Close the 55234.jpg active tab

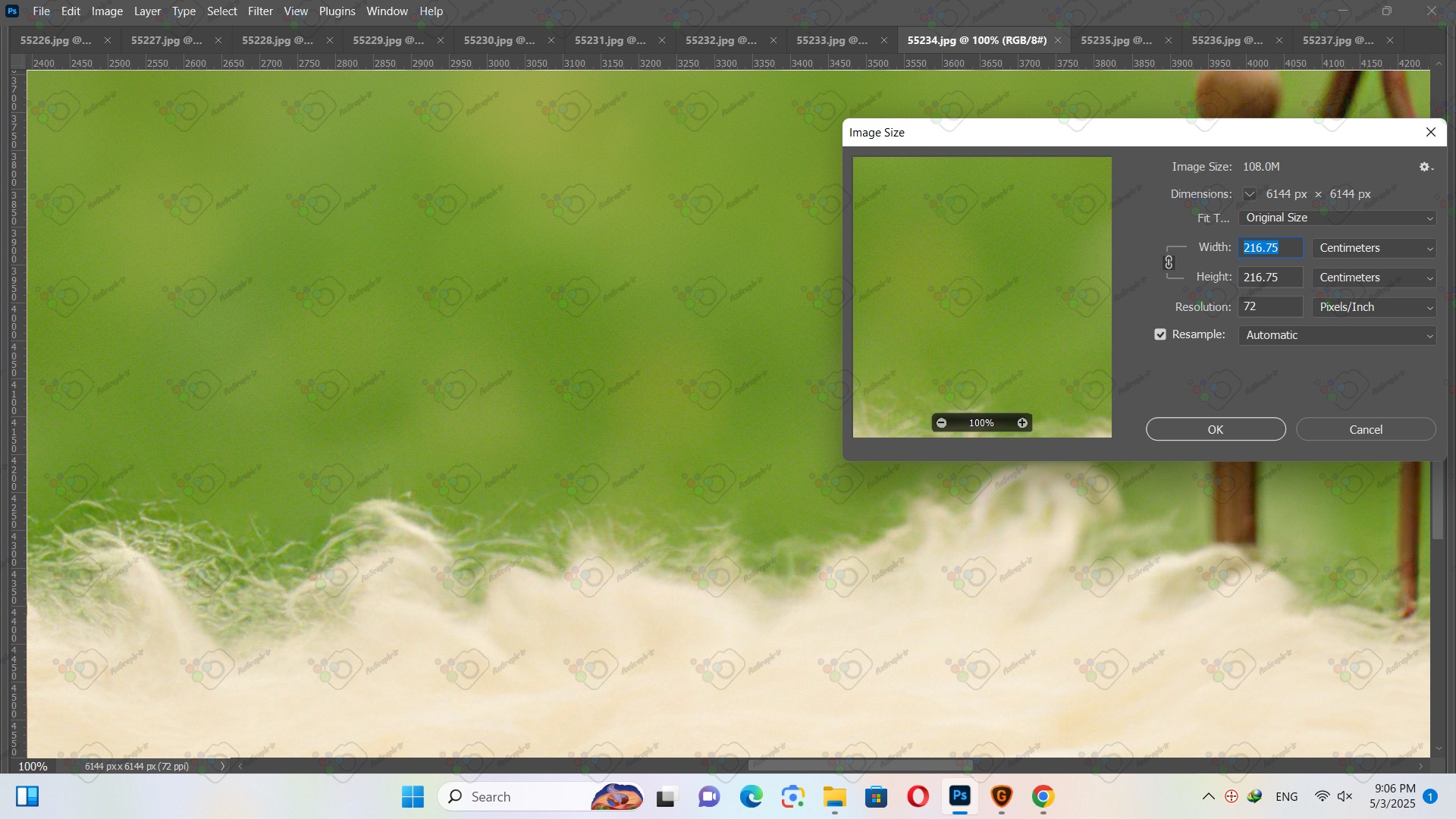(1058, 40)
